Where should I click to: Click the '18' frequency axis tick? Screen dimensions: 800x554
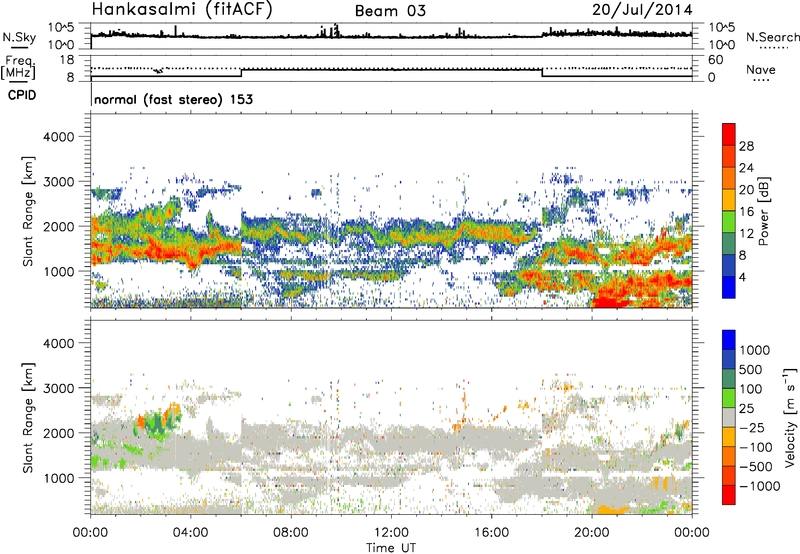point(66,60)
